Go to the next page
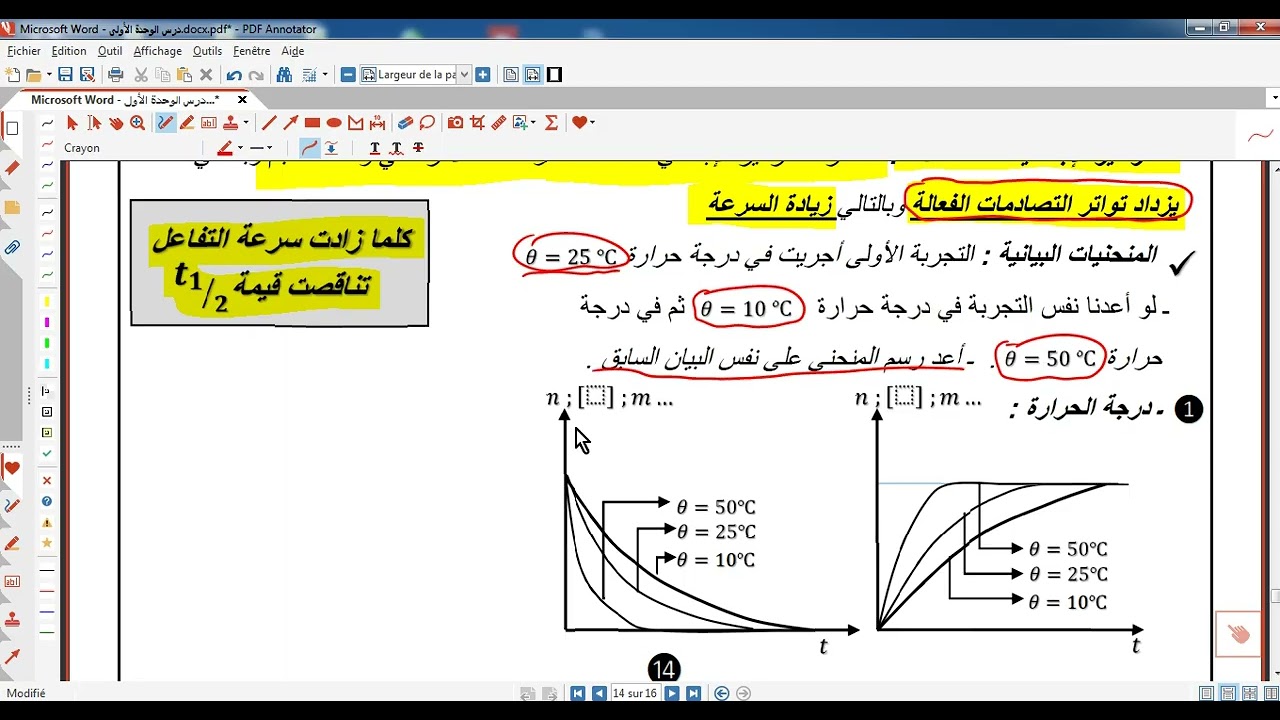Viewport: 1280px width, 720px height. click(672, 693)
